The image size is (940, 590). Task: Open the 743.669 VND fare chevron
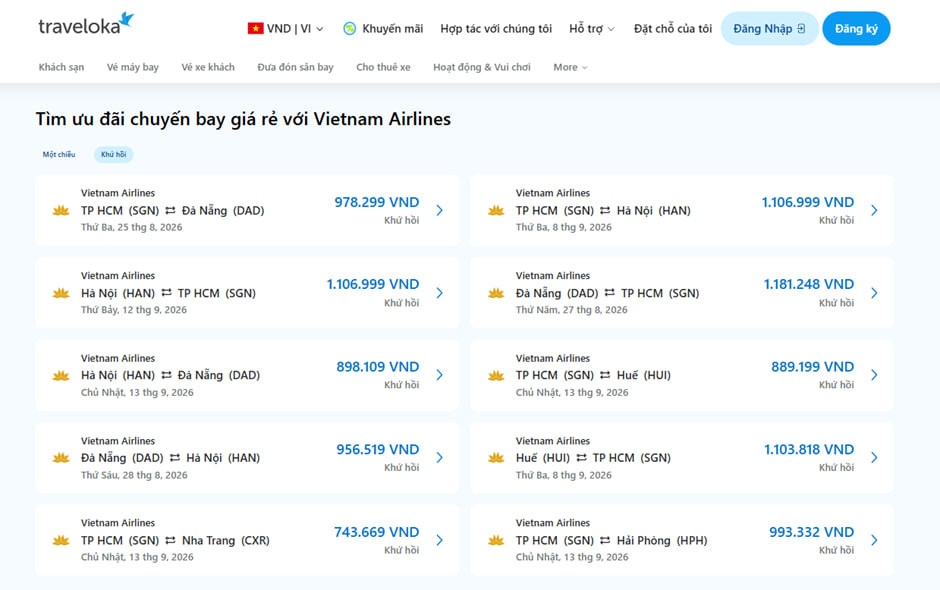pos(439,540)
